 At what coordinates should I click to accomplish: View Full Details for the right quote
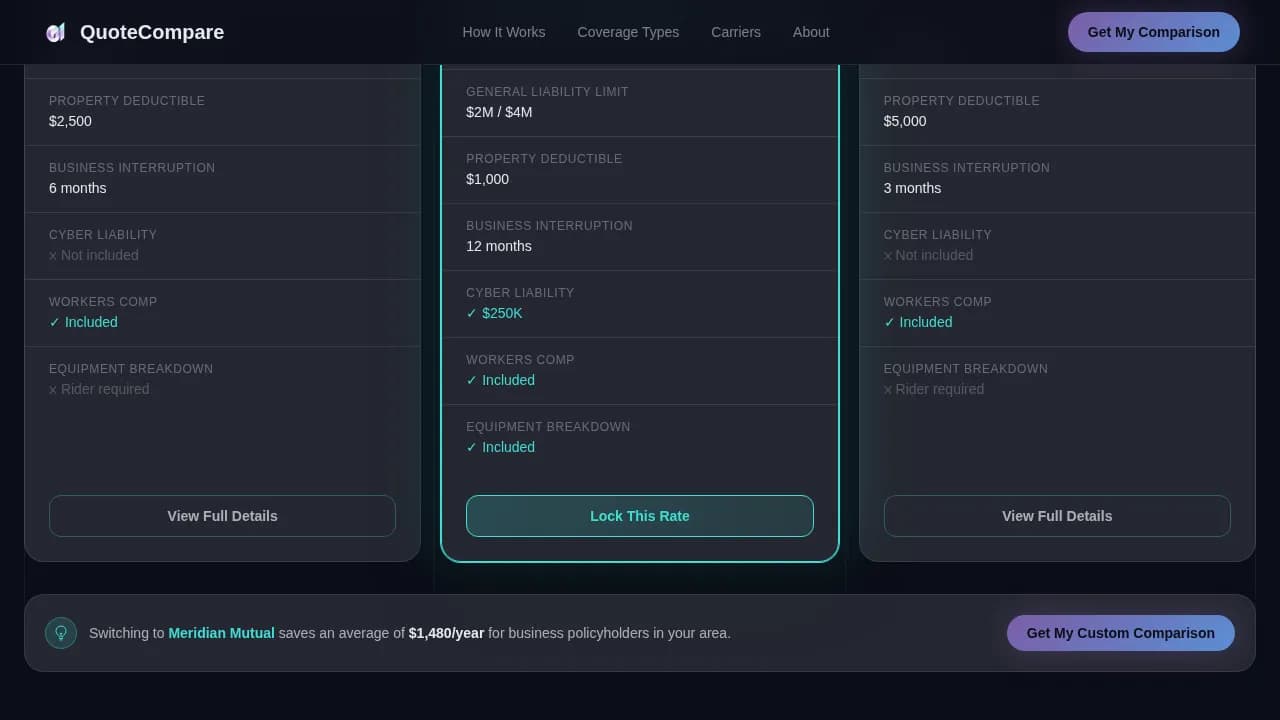1056,516
